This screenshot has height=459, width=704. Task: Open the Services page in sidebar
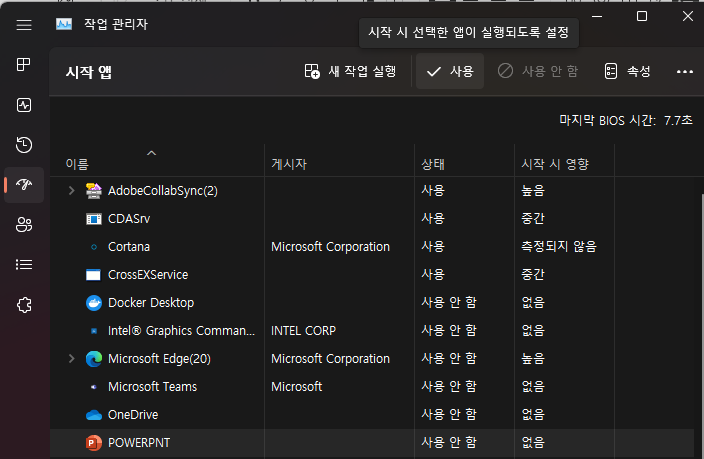24,305
